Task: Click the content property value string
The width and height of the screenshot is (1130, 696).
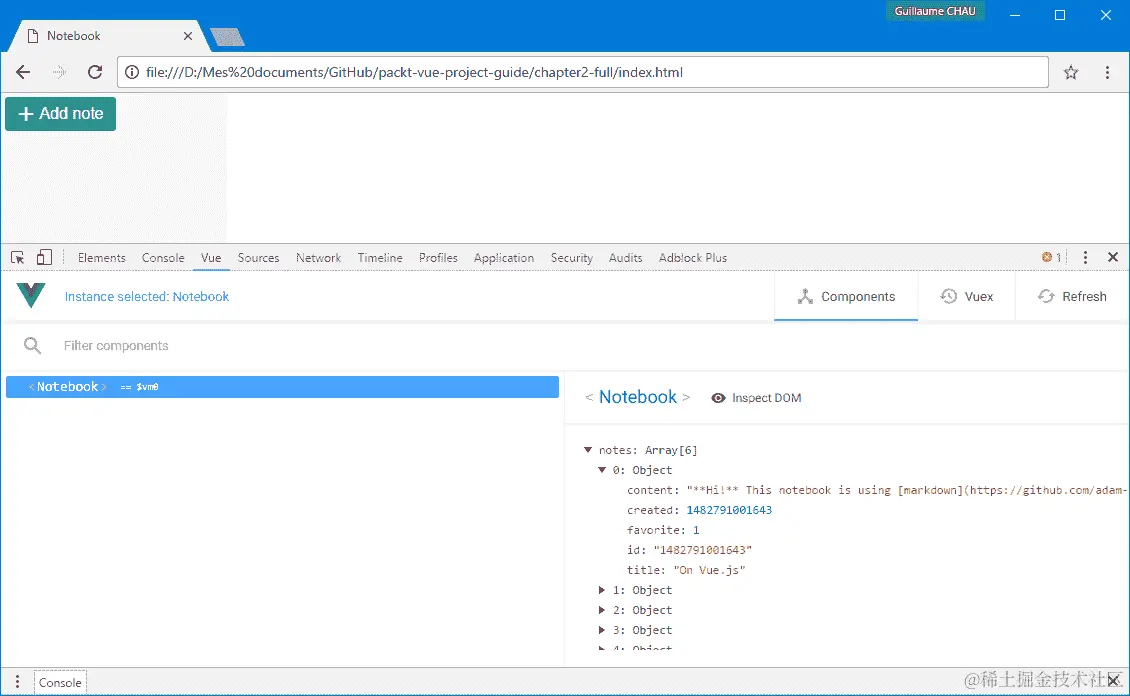Action: 907,490
